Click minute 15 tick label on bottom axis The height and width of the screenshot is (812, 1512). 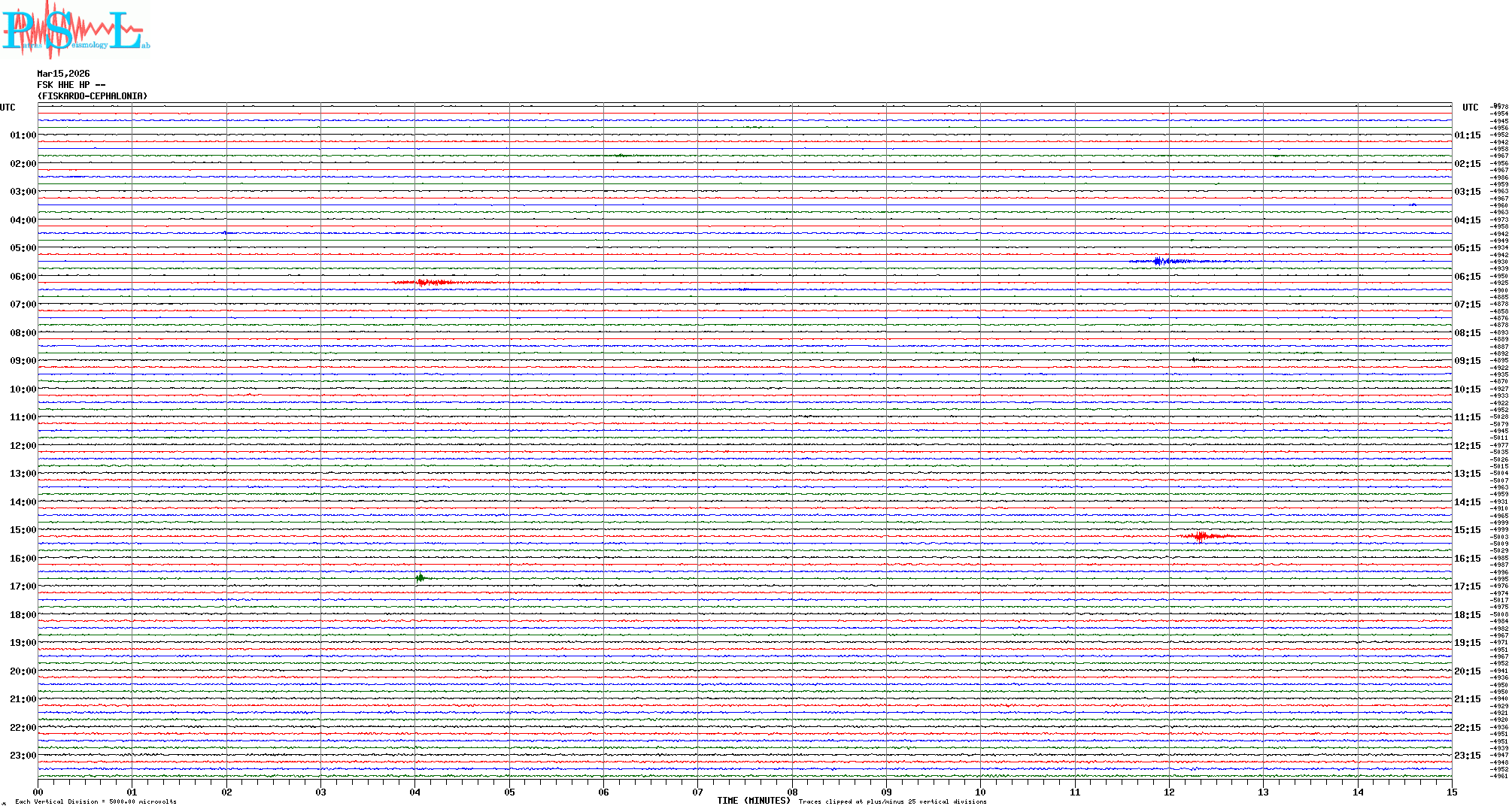pyautogui.click(x=1452, y=792)
